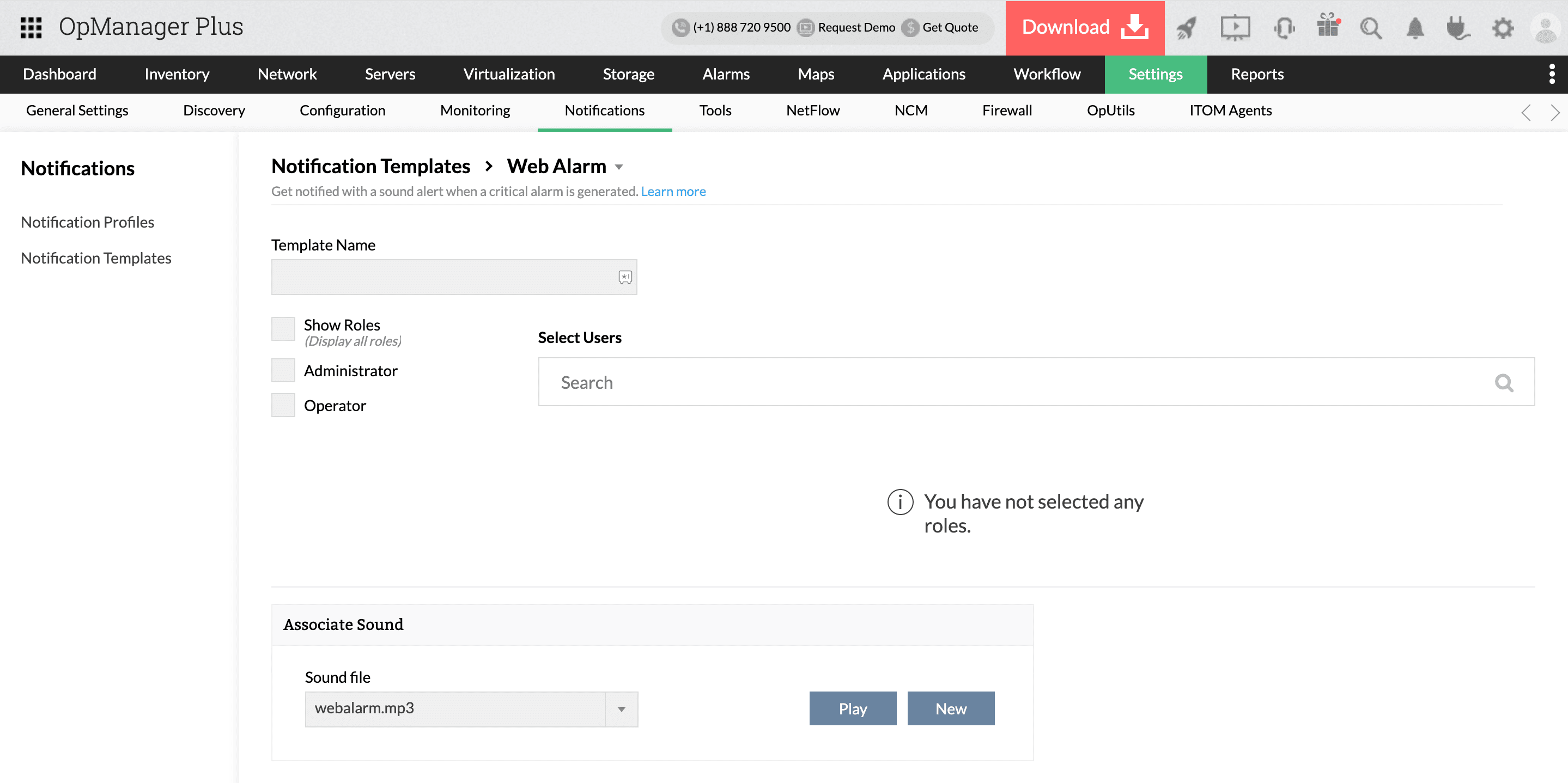Viewport: 1568px width, 783px height.
Task: Open the webalarm.mp3 sound file dropdown
Action: (621, 709)
